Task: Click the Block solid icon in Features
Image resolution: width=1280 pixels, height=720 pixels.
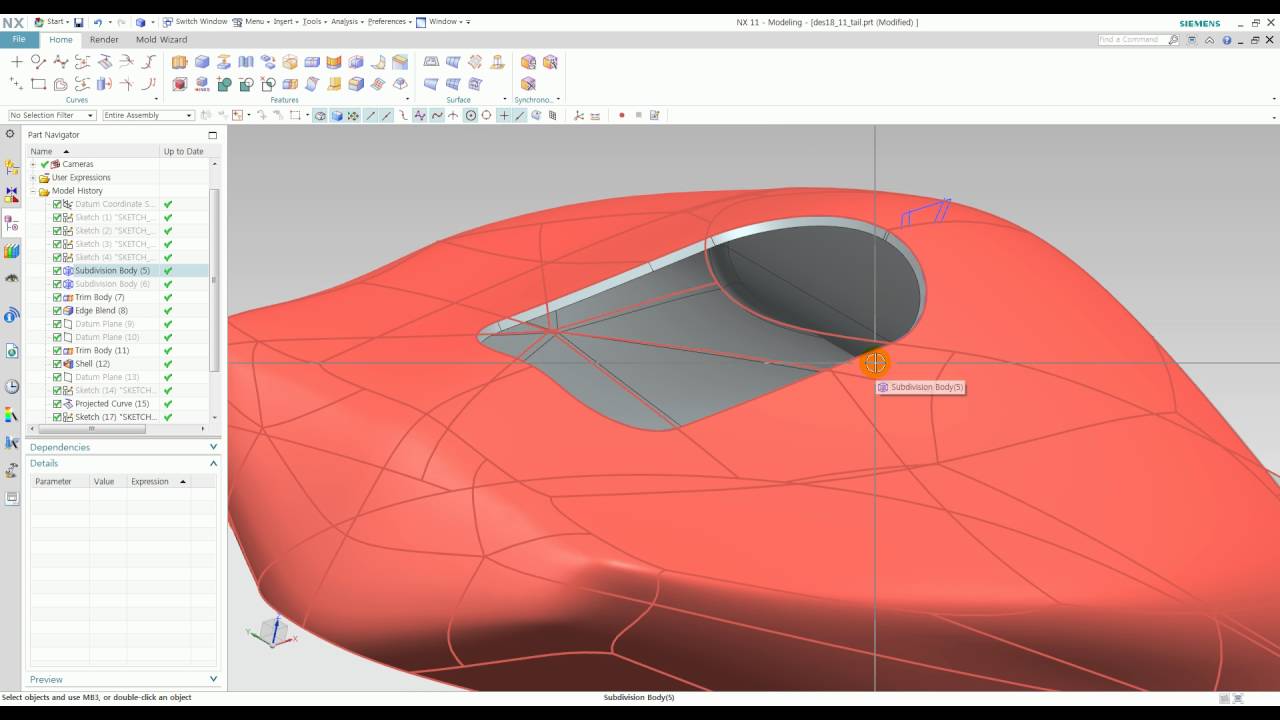Action: pyautogui.click(x=202, y=62)
